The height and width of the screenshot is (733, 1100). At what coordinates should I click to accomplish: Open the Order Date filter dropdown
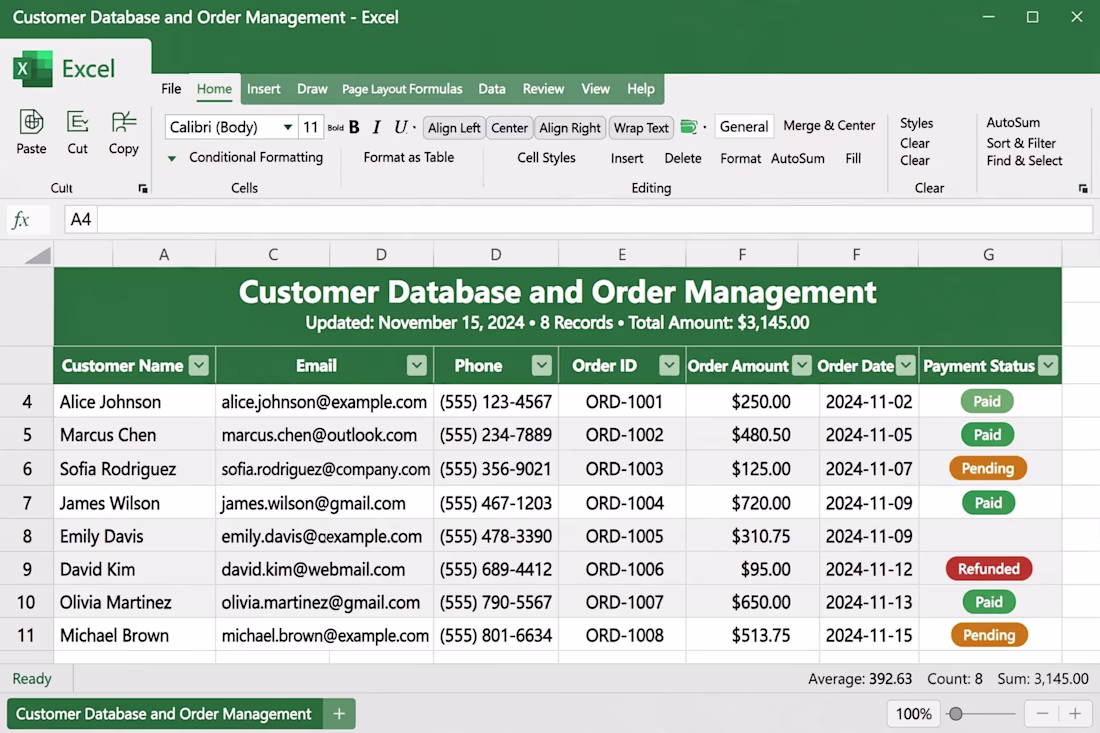[906, 365]
